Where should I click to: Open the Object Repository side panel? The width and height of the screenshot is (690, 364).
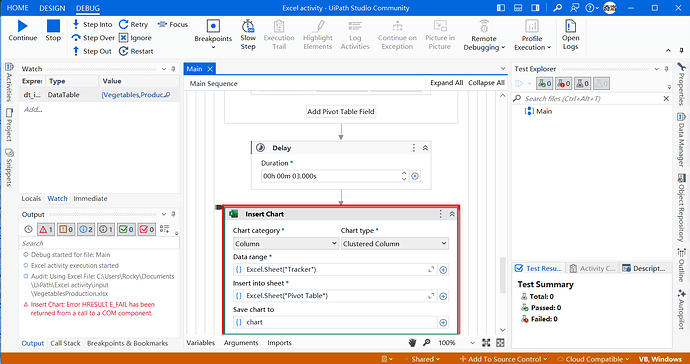[x=681, y=208]
